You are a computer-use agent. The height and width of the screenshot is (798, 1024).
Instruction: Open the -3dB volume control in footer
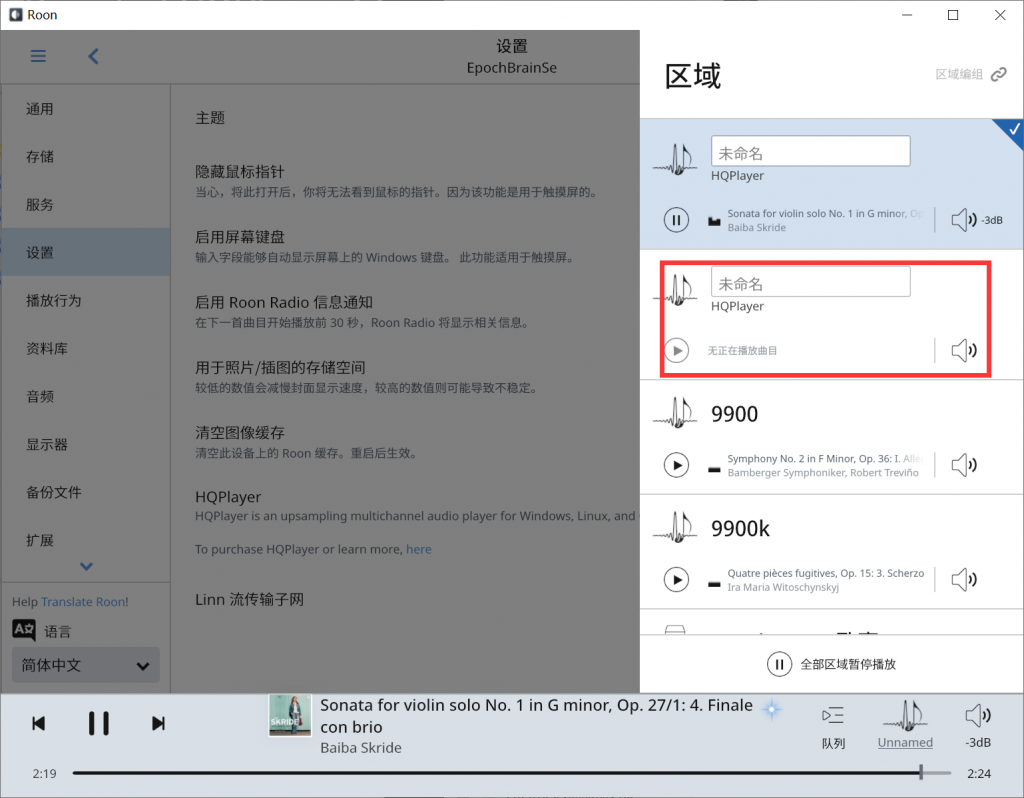click(x=977, y=715)
